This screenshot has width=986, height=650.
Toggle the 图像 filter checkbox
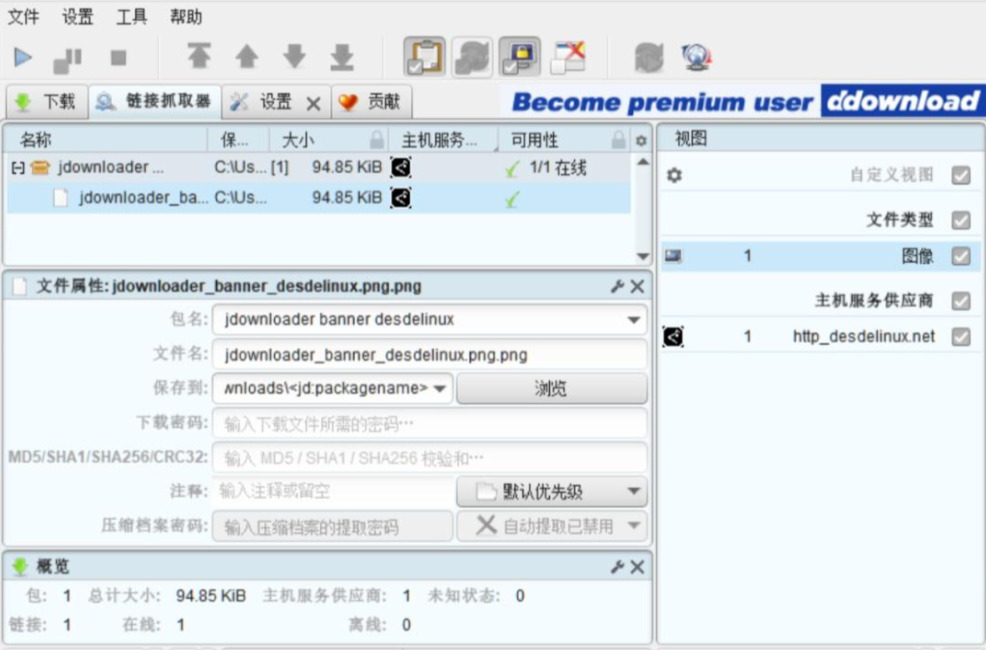coord(961,256)
